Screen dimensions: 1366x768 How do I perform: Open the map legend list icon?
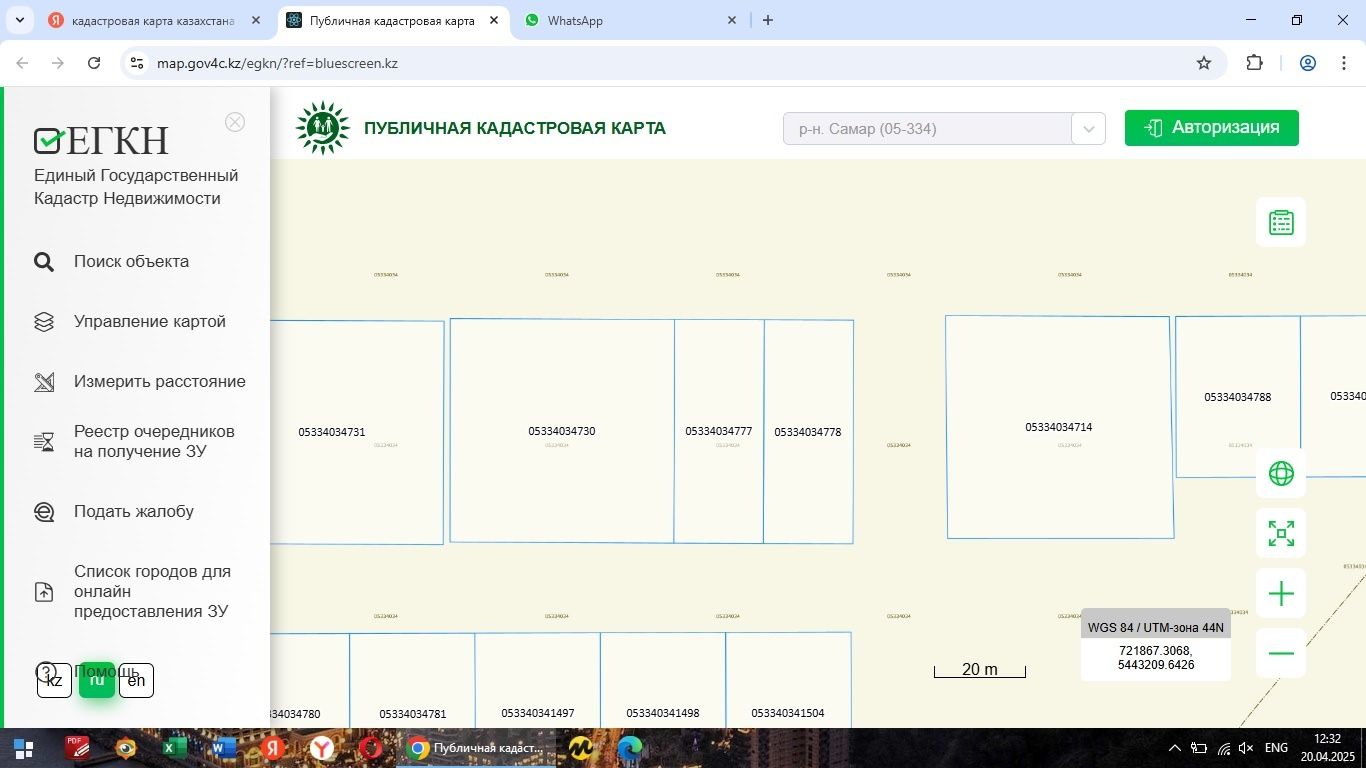point(1281,222)
